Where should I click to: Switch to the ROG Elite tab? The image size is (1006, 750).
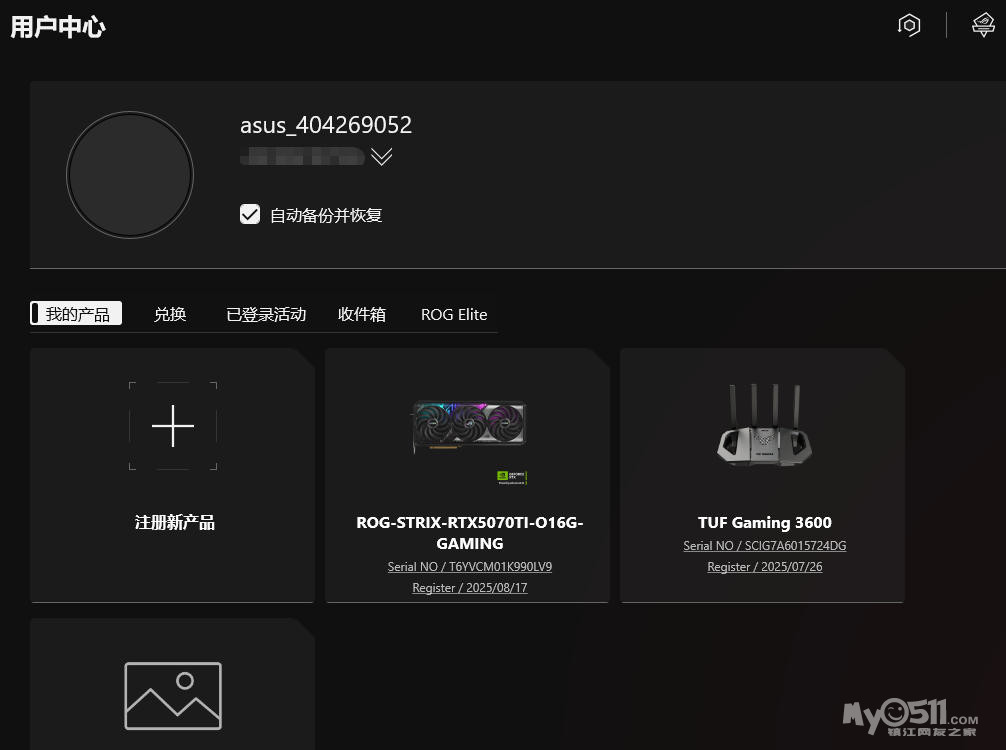click(454, 314)
